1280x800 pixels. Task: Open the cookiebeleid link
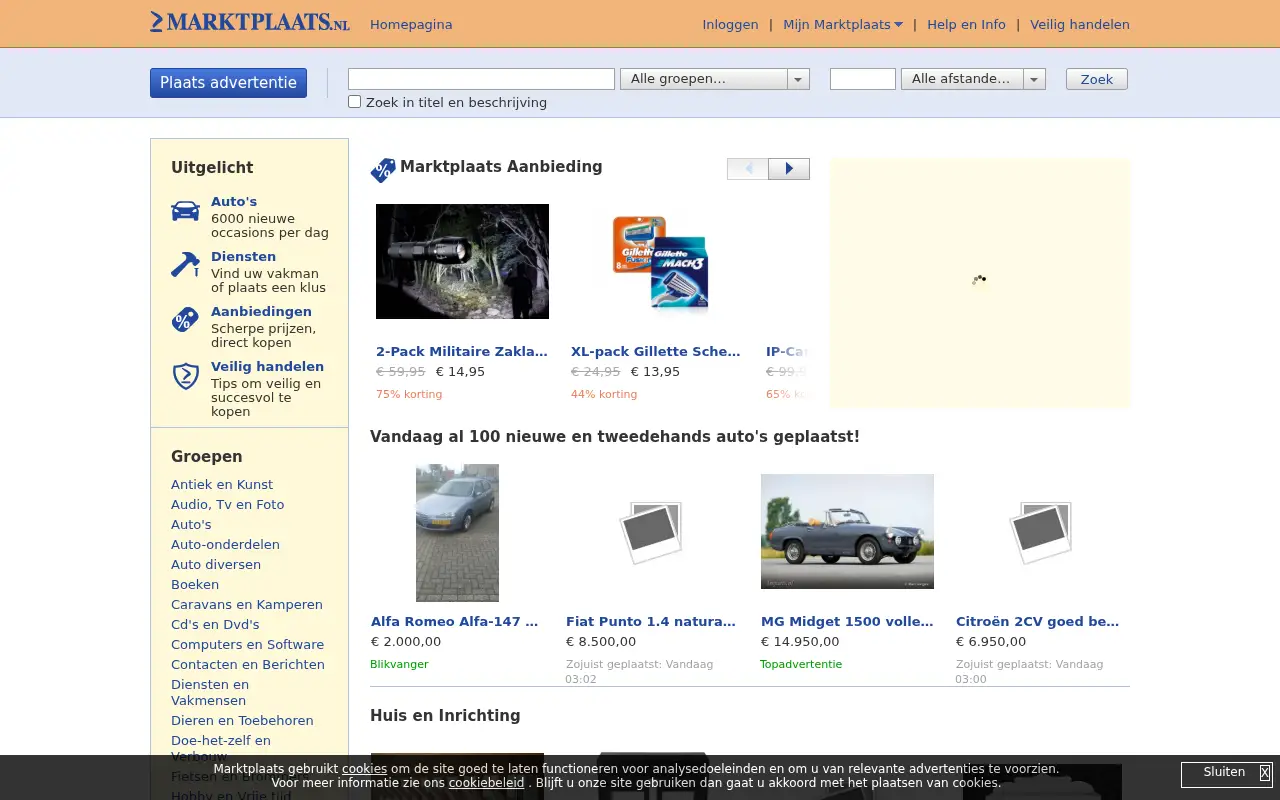pos(486,783)
